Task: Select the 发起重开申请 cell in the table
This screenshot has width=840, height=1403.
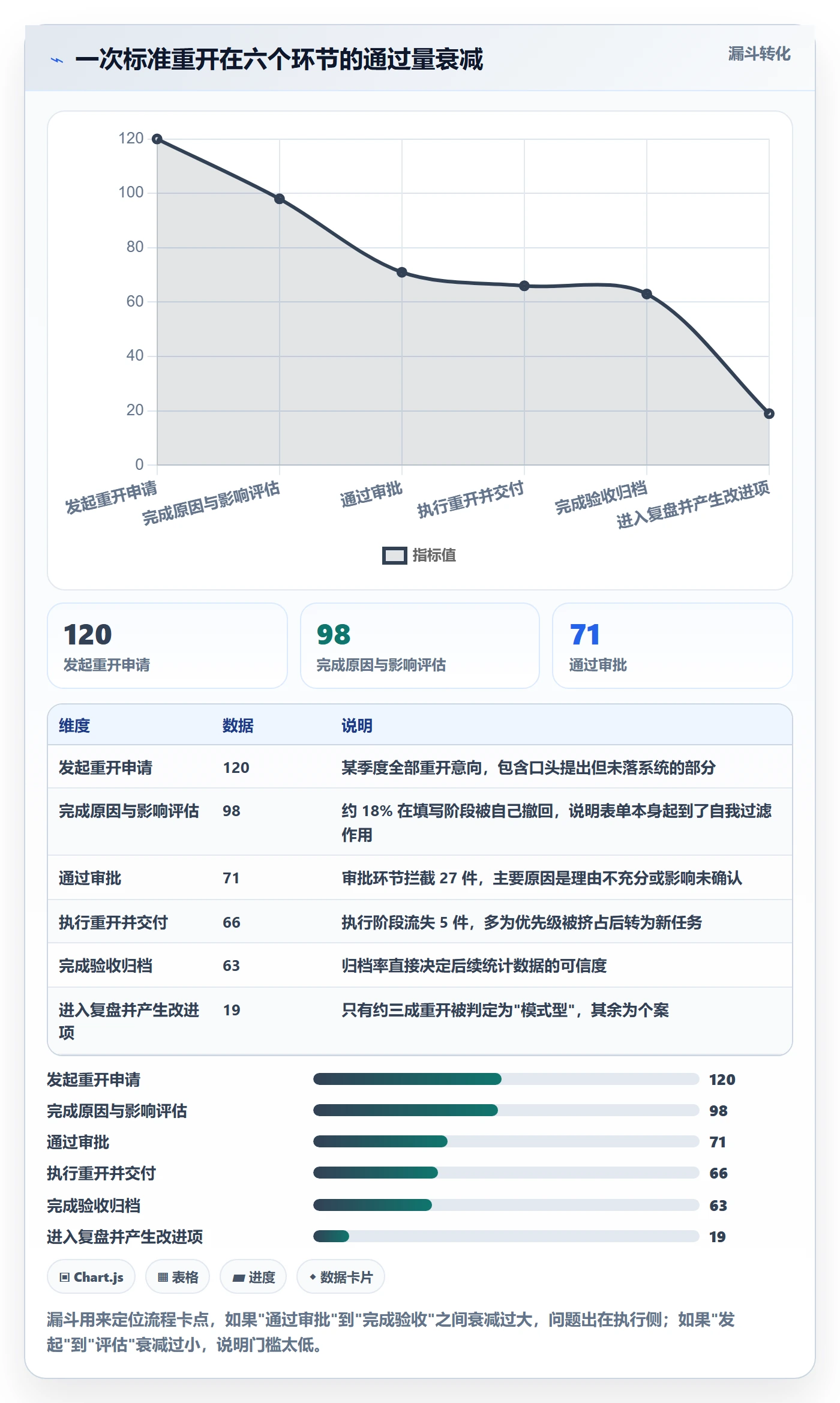Action: coord(106,768)
